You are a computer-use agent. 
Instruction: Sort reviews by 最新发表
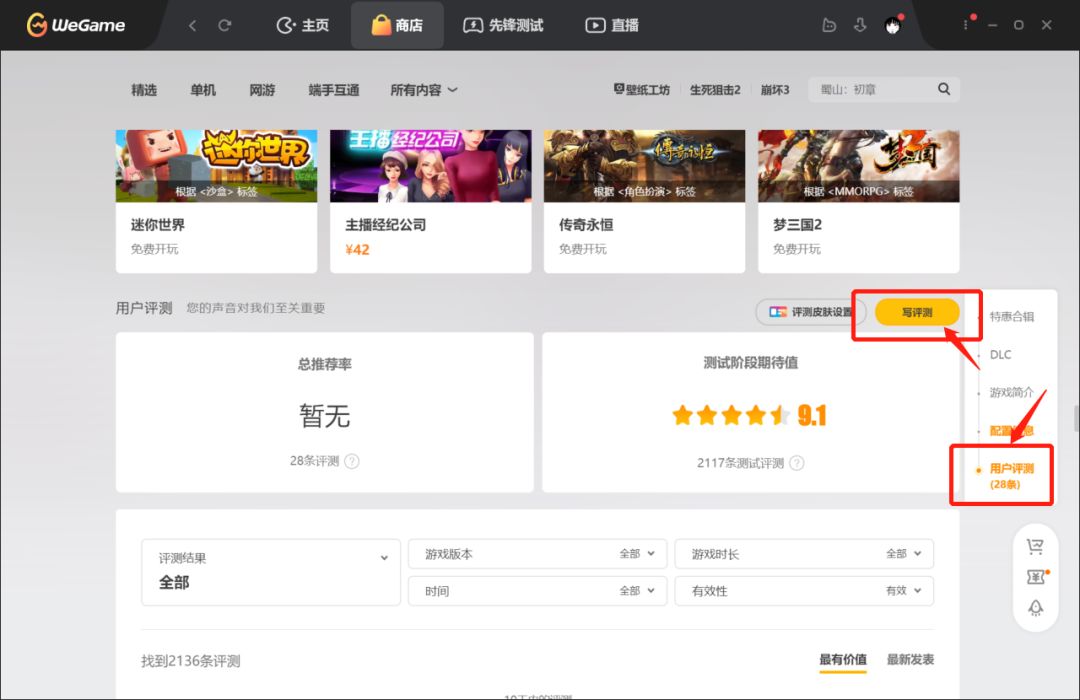click(x=911, y=659)
